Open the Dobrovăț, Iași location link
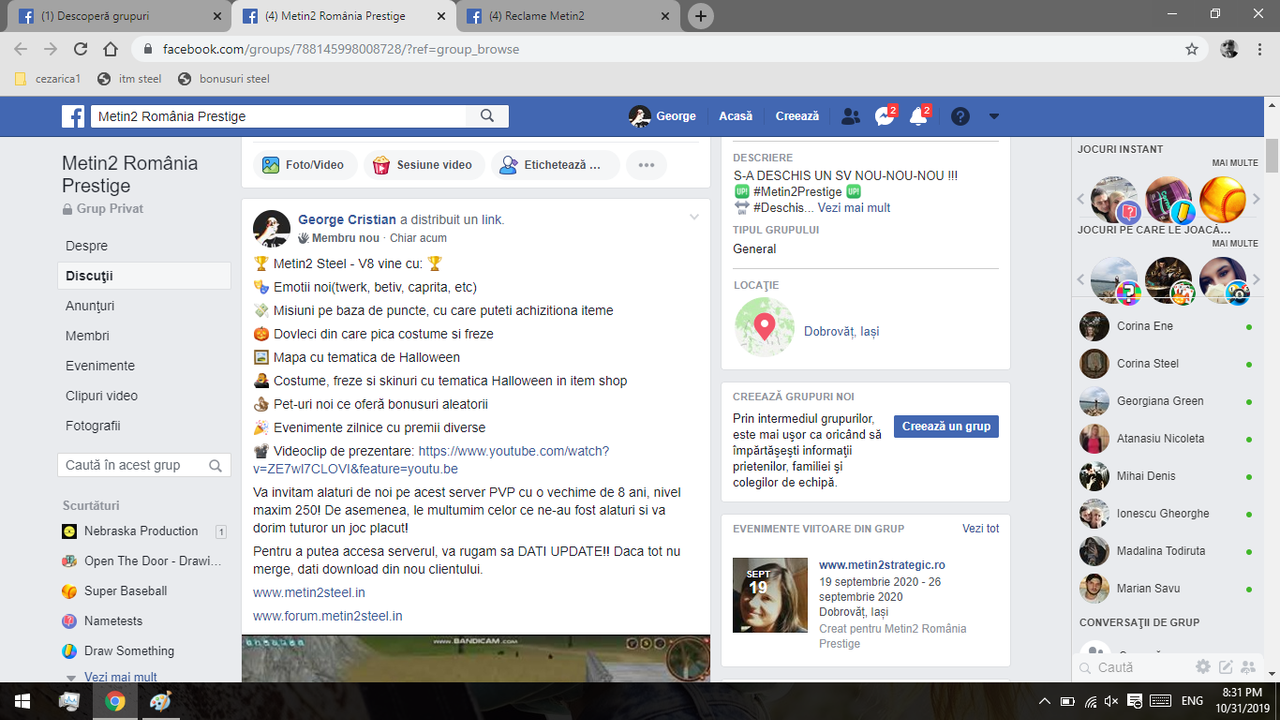Viewport: 1280px width, 720px height. tap(842, 331)
